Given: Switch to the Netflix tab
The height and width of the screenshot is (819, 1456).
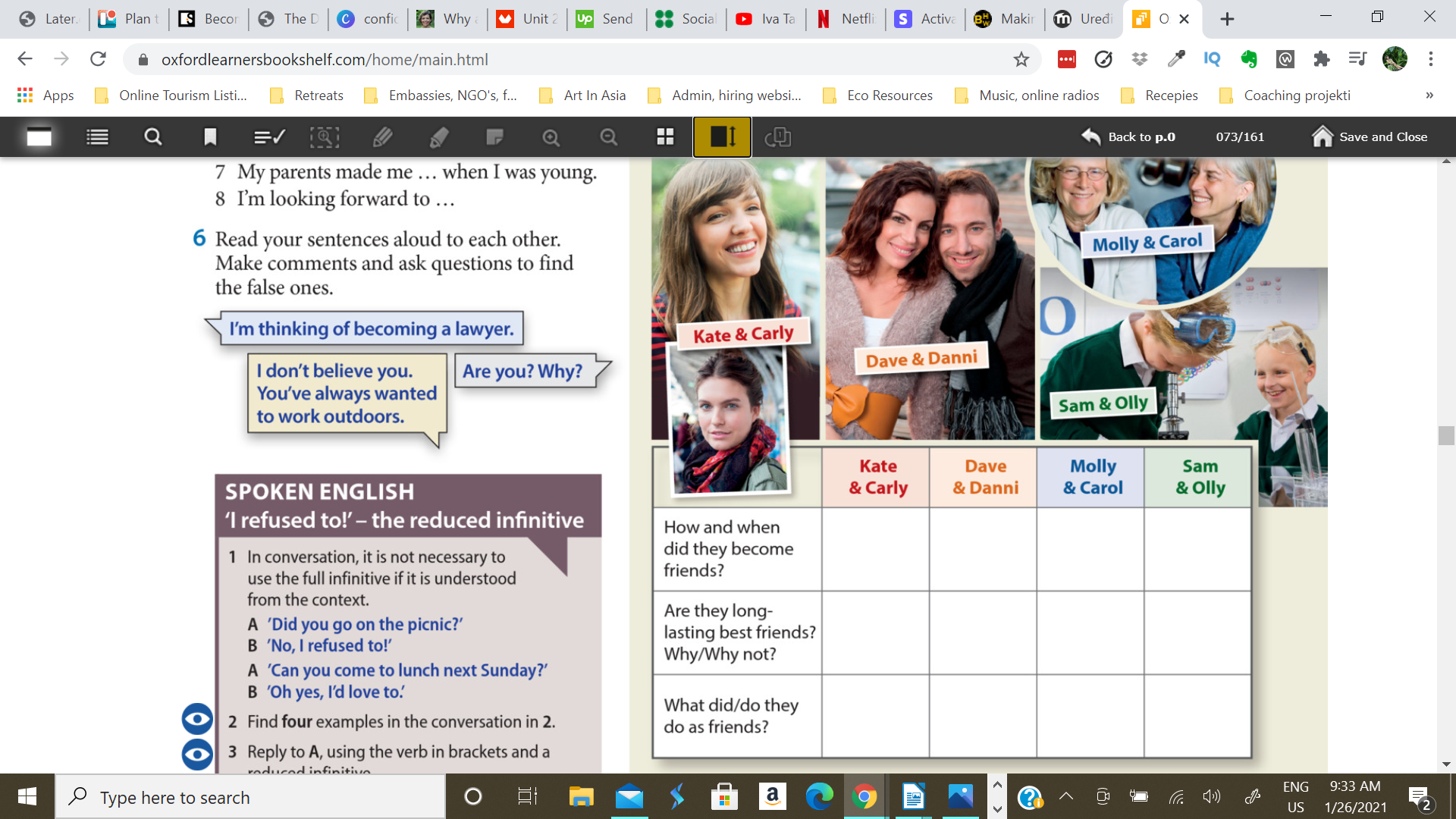Looking at the screenshot, I should click(846, 19).
